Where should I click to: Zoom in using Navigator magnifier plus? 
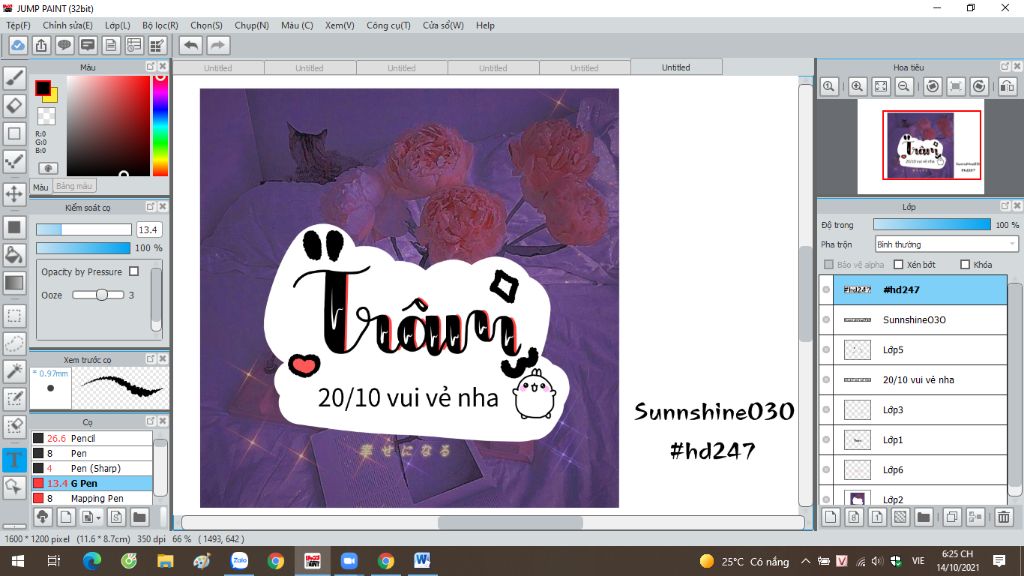857,86
